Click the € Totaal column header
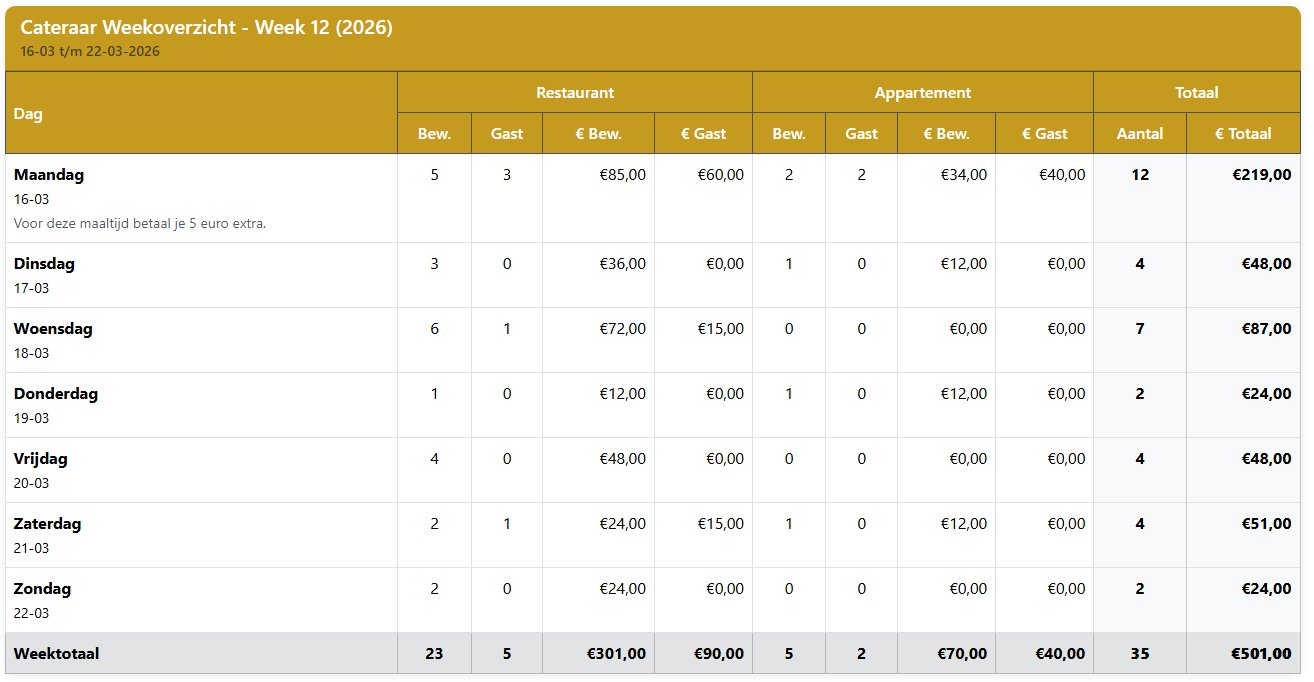 click(x=1243, y=134)
